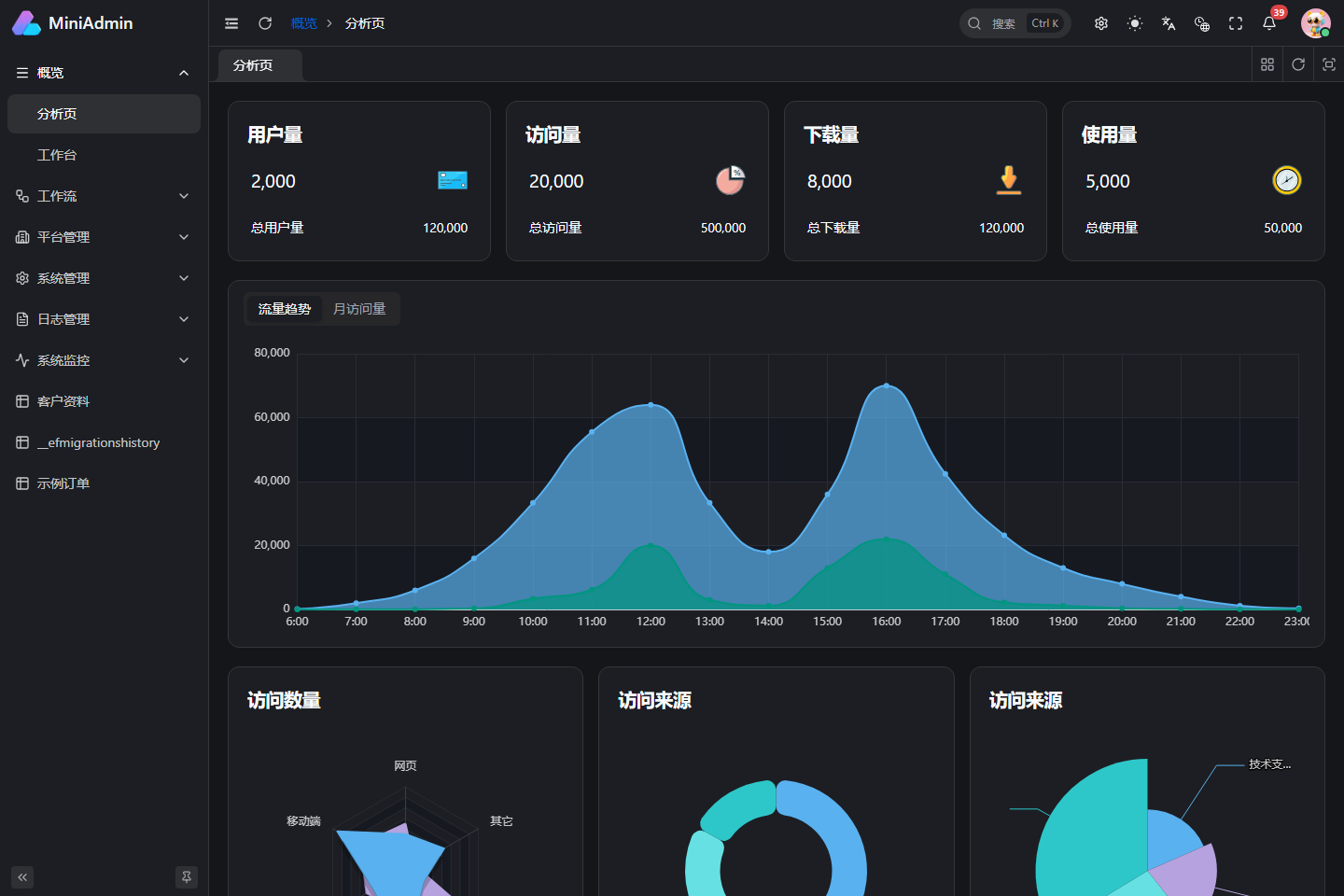Viewport: 1344px width, 896px height.
Task: Expand the 系统管理 menu group
Action: click(104, 278)
